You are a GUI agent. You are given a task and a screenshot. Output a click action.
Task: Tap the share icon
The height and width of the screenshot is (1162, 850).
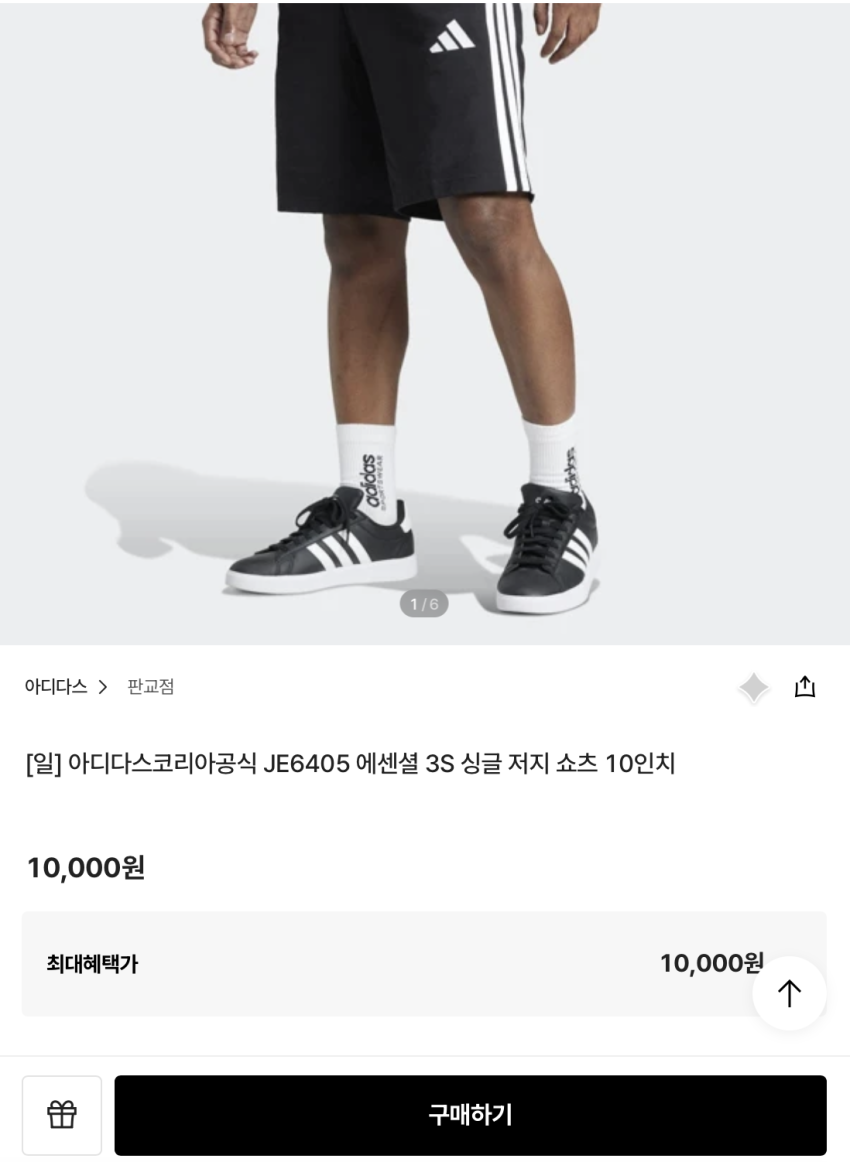pyautogui.click(x=805, y=687)
